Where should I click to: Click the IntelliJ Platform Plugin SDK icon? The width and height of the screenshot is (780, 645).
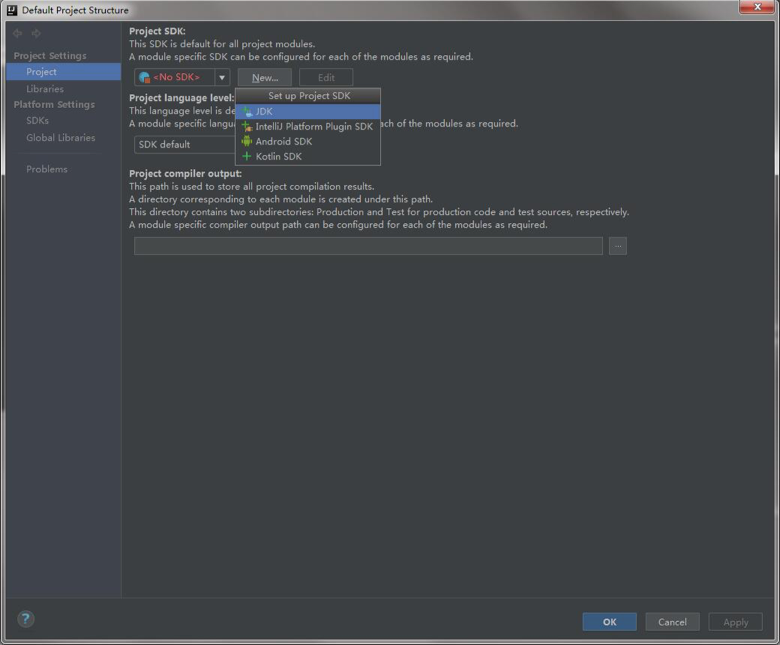pos(247,126)
